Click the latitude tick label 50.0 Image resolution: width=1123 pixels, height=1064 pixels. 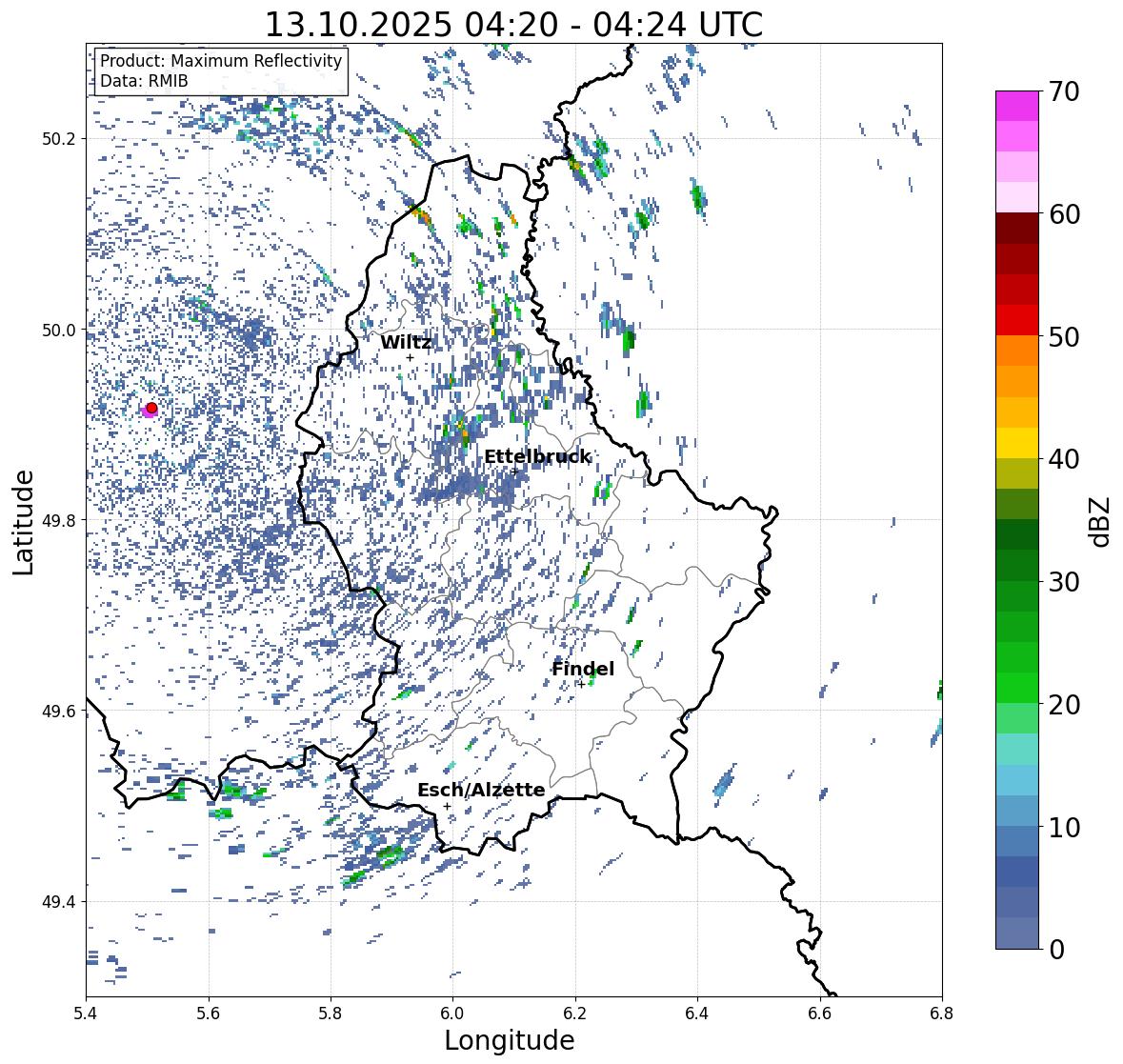pyautogui.click(x=59, y=331)
